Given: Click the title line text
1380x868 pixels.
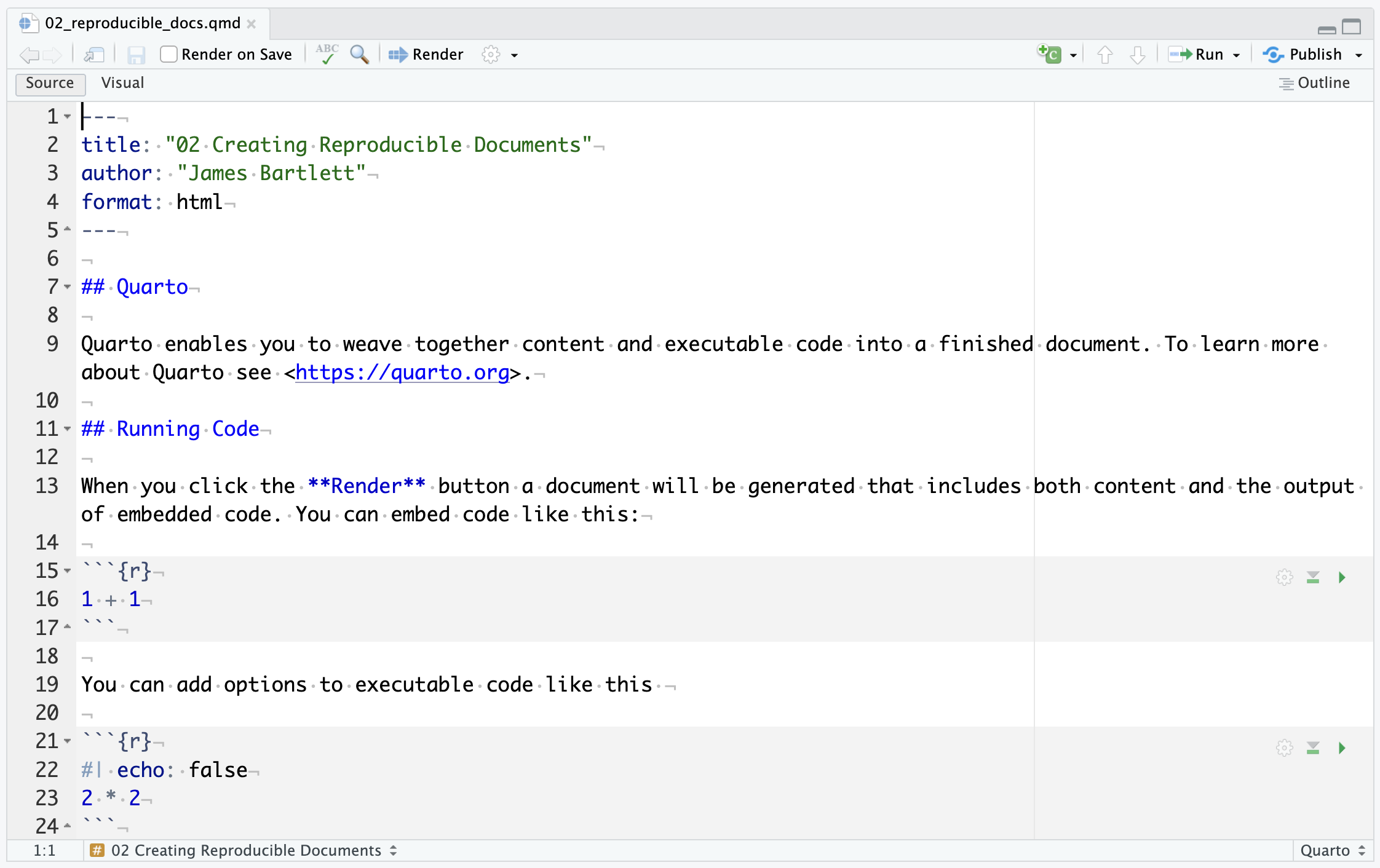Looking at the screenshot, I should pyautogui.click(x=336, y=145).
